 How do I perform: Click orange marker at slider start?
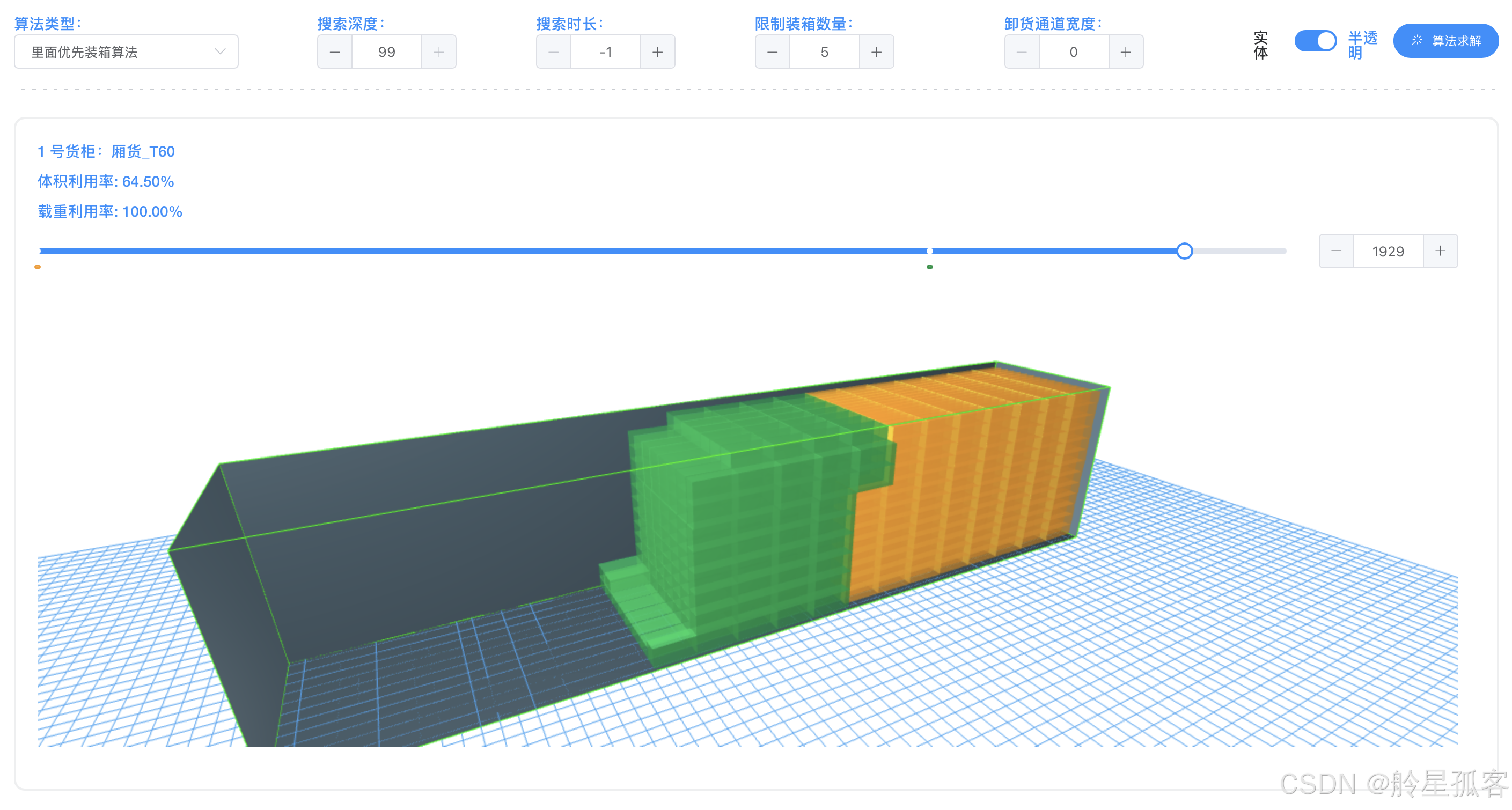click(38, 267)
